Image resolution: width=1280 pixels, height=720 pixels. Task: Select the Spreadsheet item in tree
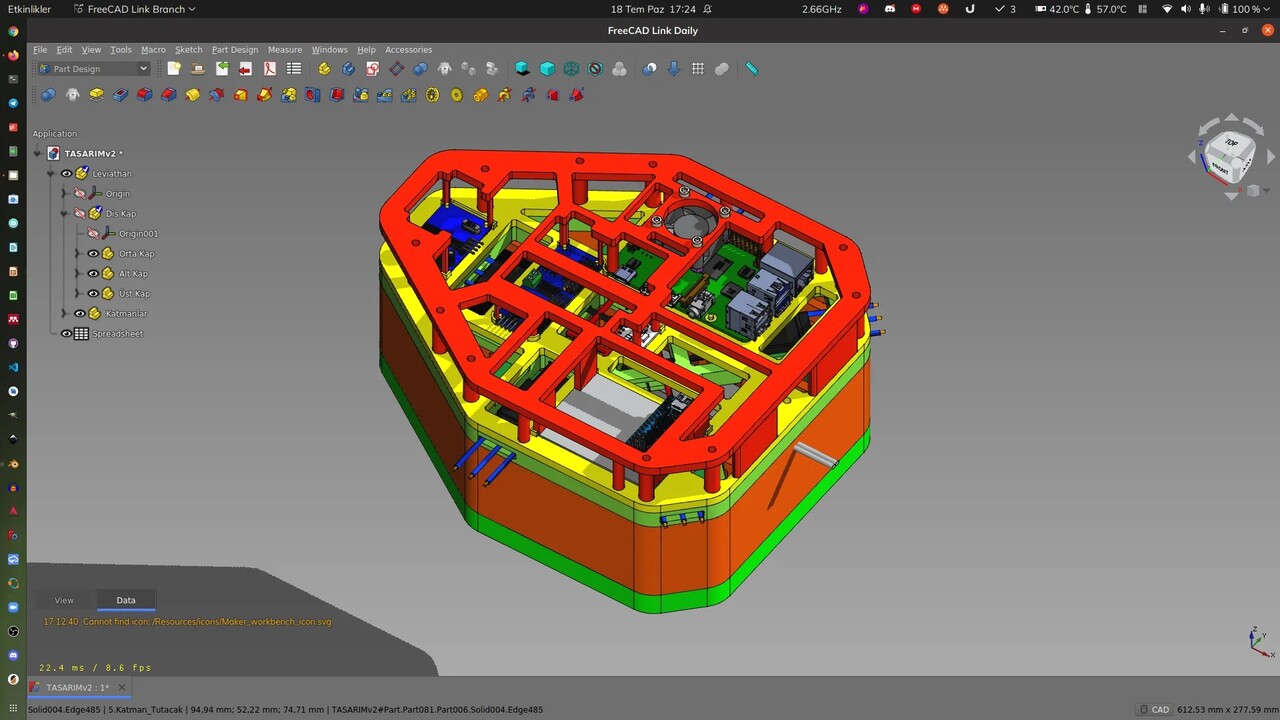point(117,334)
